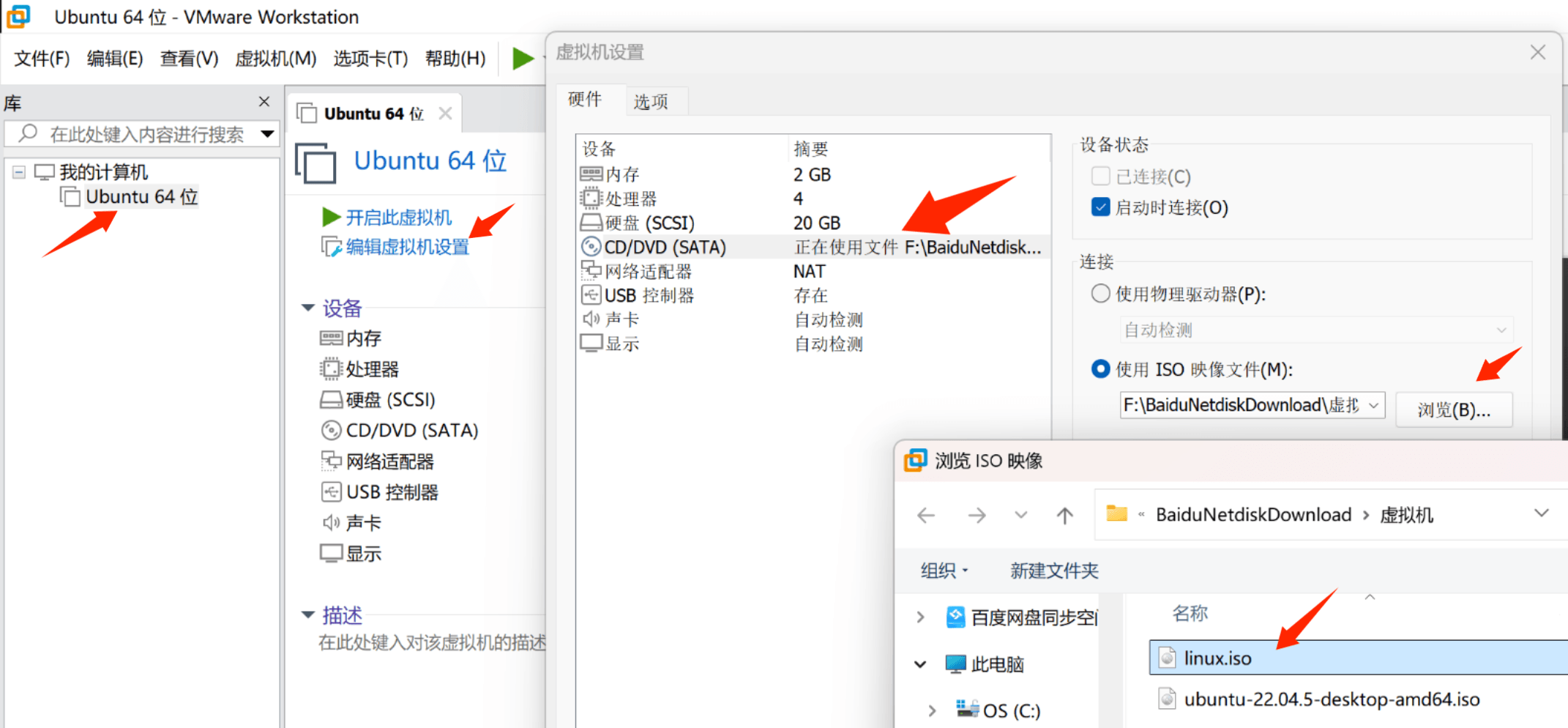Click the processor icon in settings device list
The image size is (1568, 728).
click(x=591, y=198)
